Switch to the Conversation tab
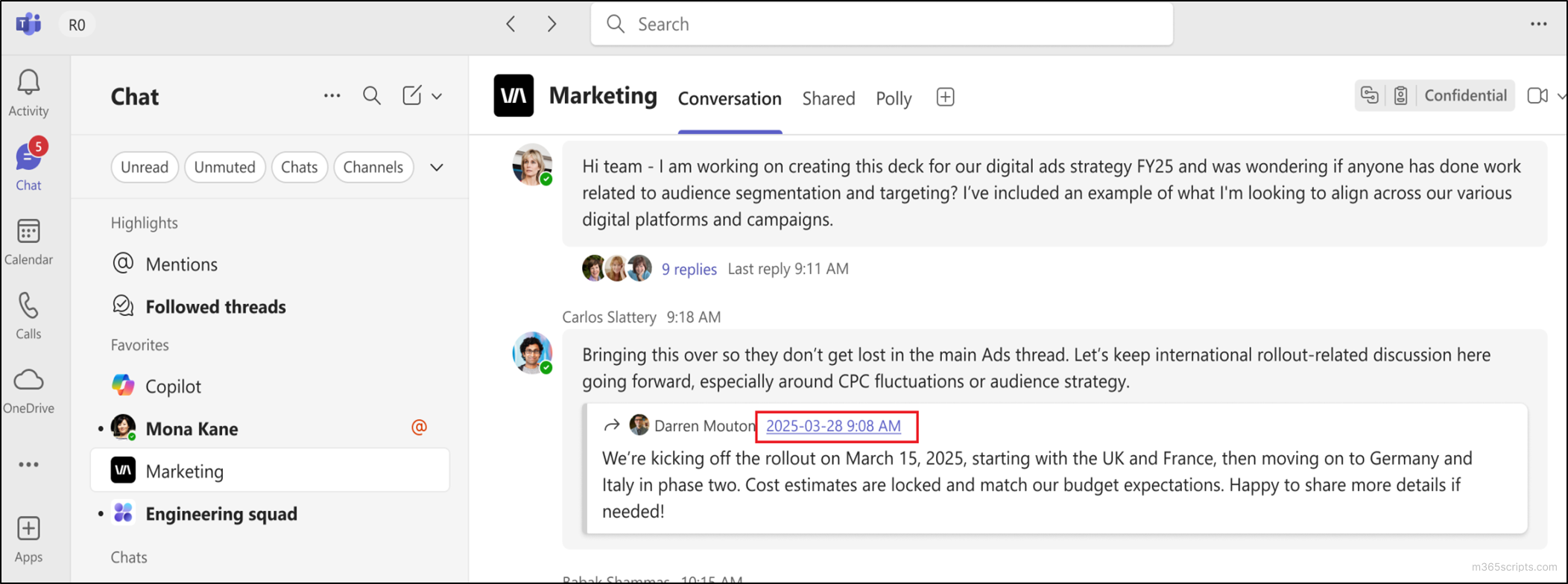Screen dimensions: 1568x584 tap(730, 98)
